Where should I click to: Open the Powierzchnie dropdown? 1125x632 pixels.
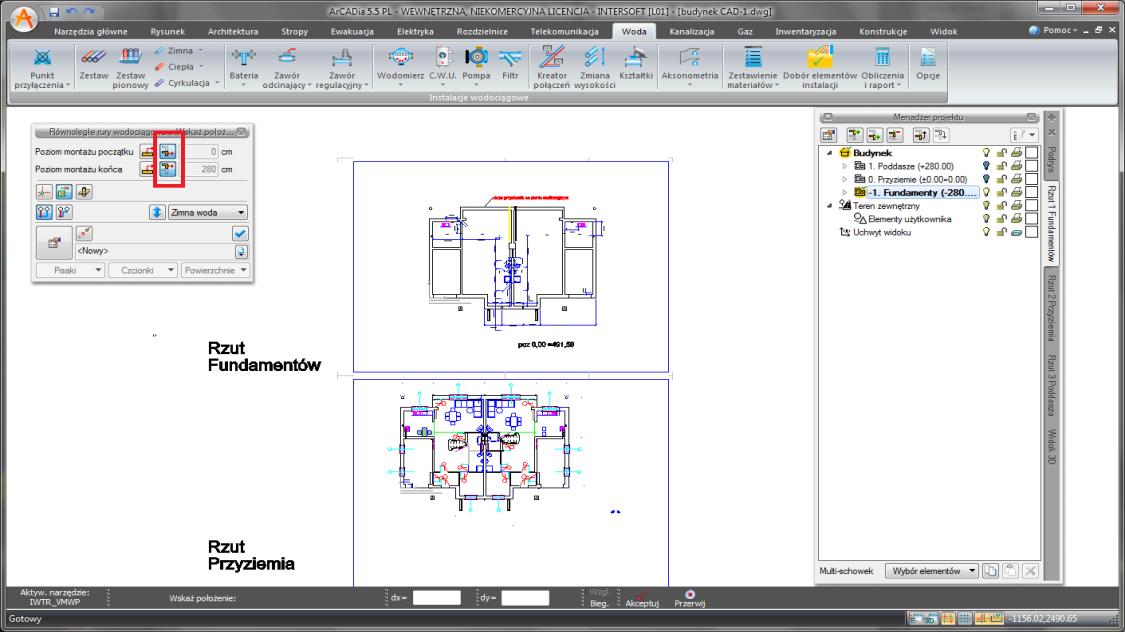pyautogui.click(x=215, y=270)
